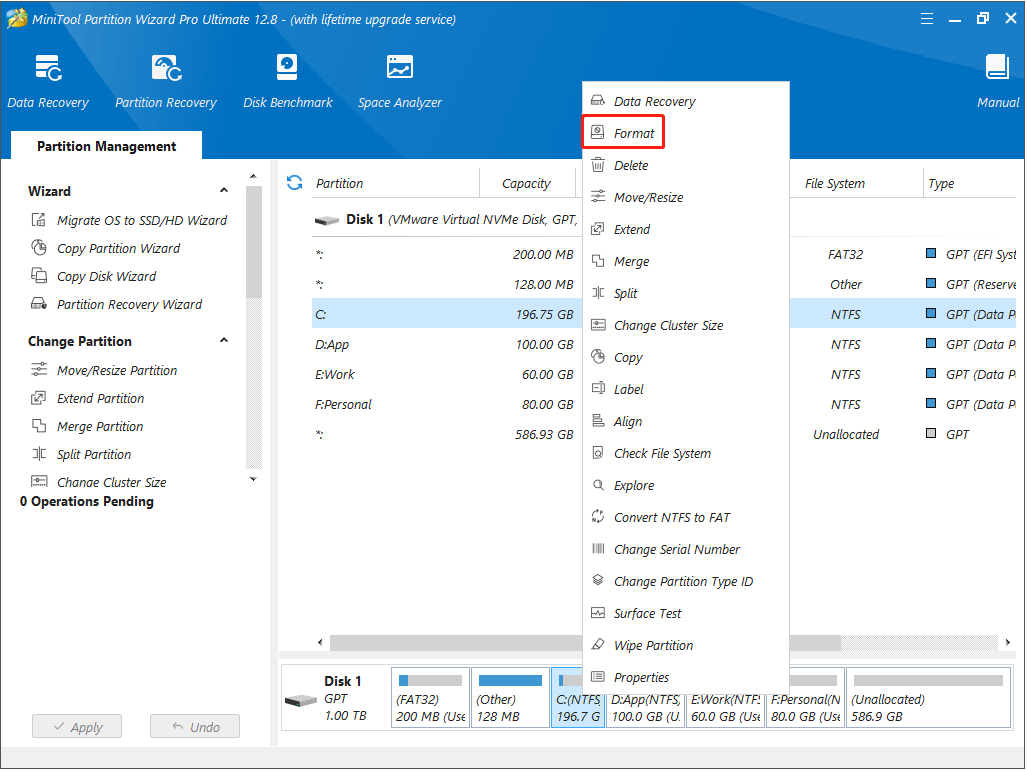Select Wipe Partition entry
This screenshot has height=771, width=1027.
click(686, 645)
